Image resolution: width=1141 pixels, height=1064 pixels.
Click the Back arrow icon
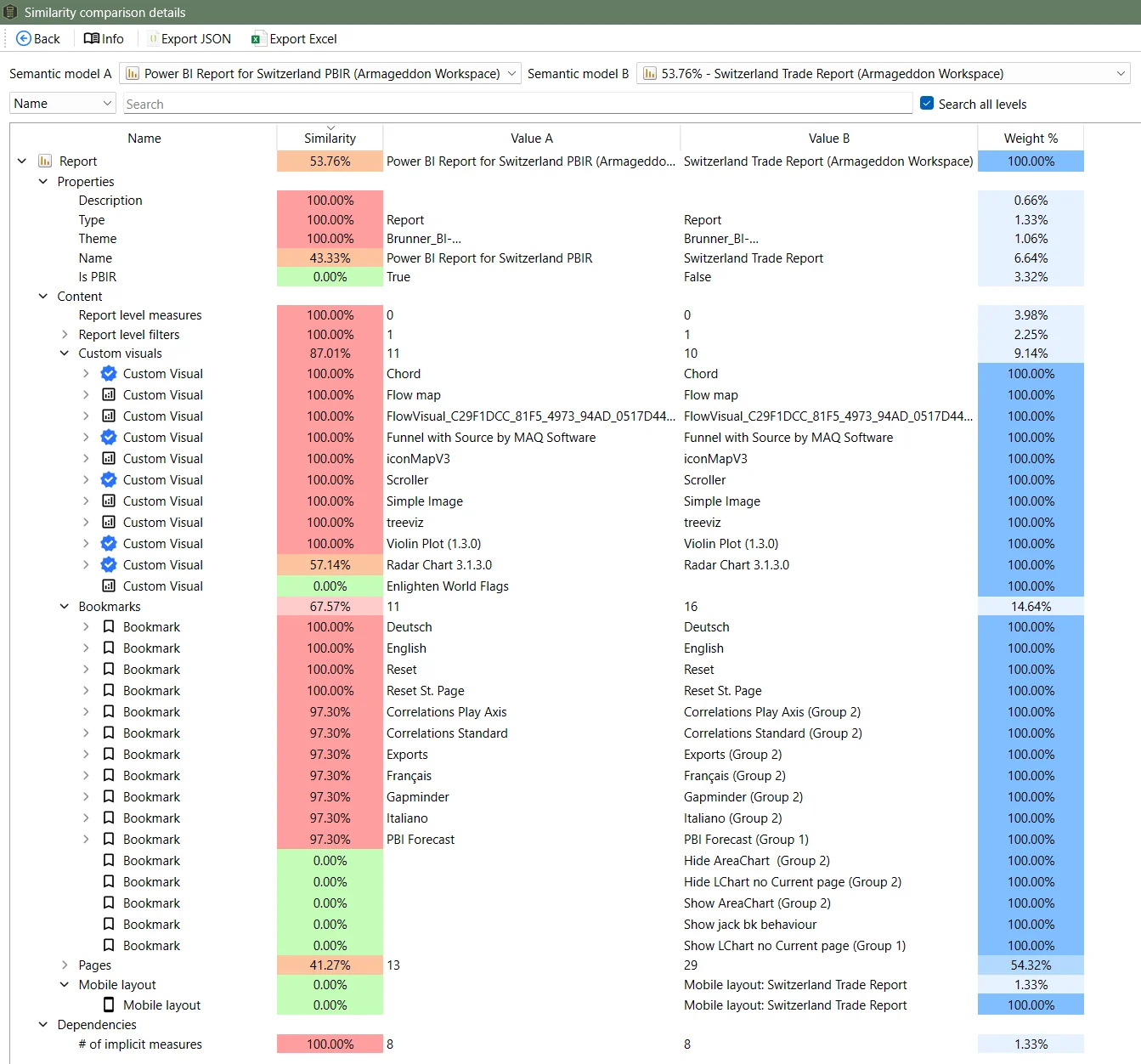pos(24,38)
